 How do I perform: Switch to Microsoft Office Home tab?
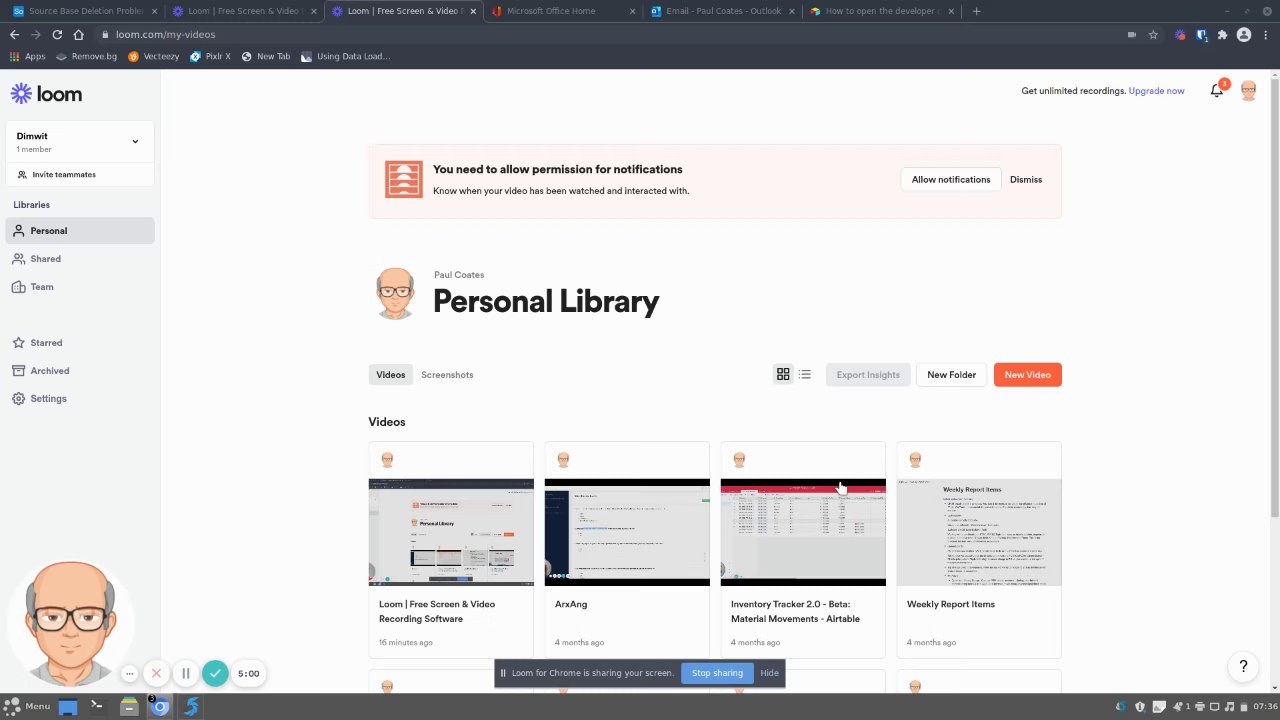pyautogui.click(x=565, y=11)
